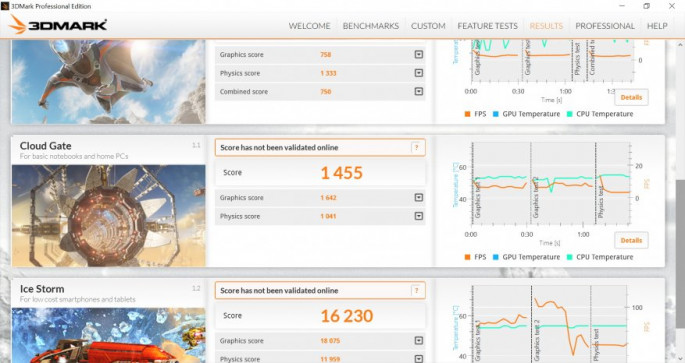Open the CUSTOM tab
Screen dimensions: 685x363
point(428,26)
